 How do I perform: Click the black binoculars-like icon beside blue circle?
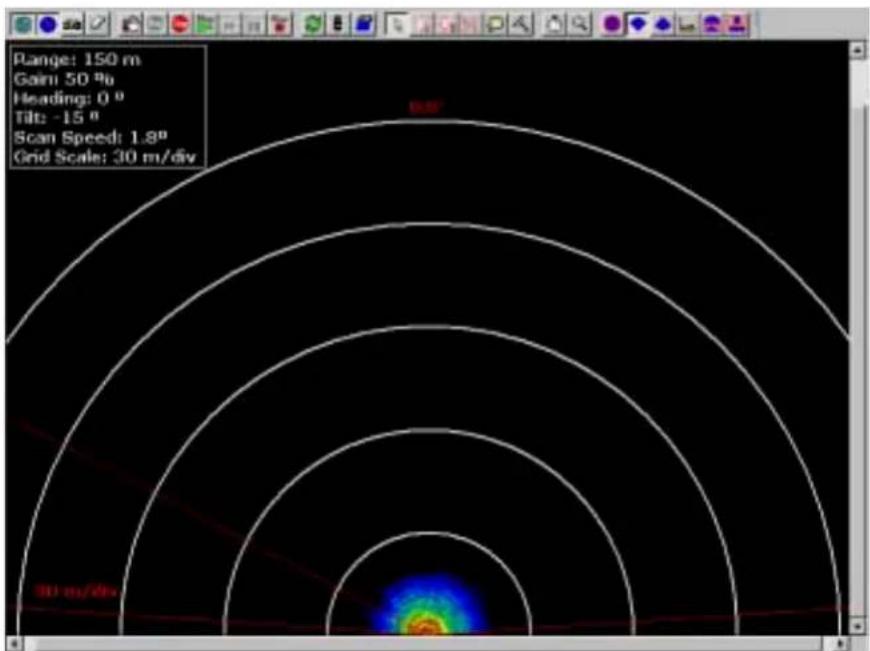click(x=73, y=24)
